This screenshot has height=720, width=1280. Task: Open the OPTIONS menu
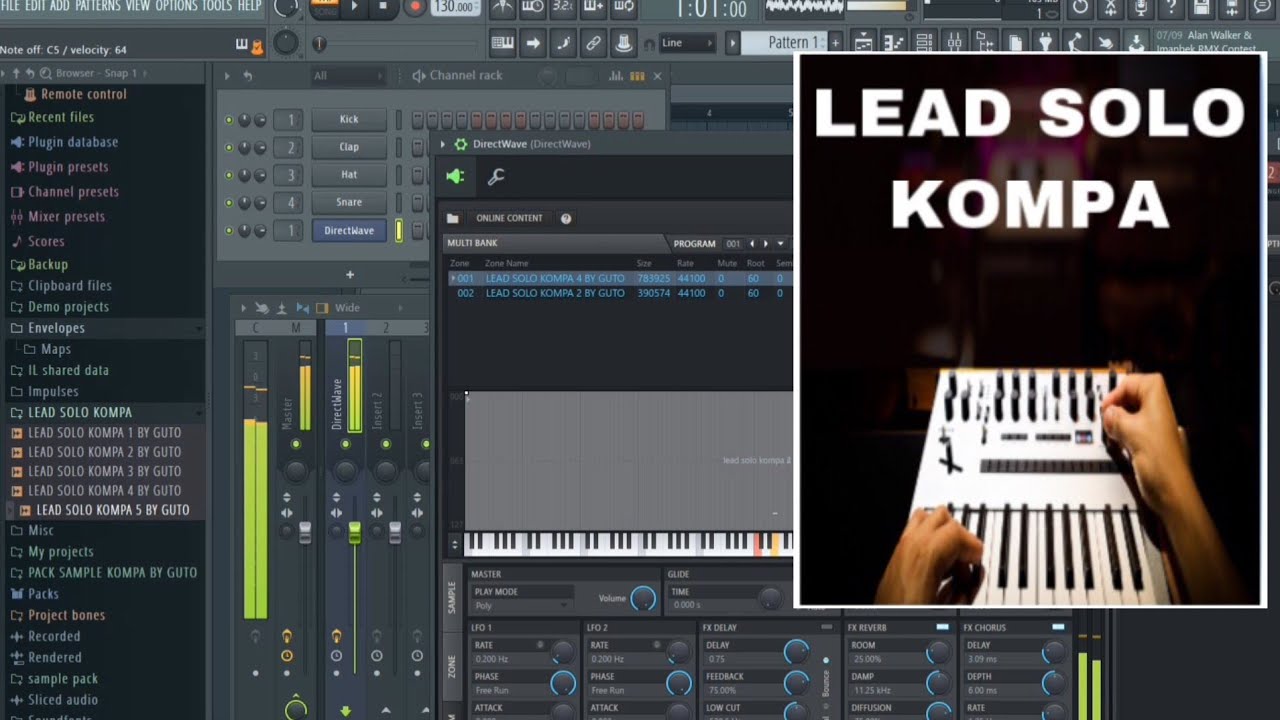click(x=176, y=6)
